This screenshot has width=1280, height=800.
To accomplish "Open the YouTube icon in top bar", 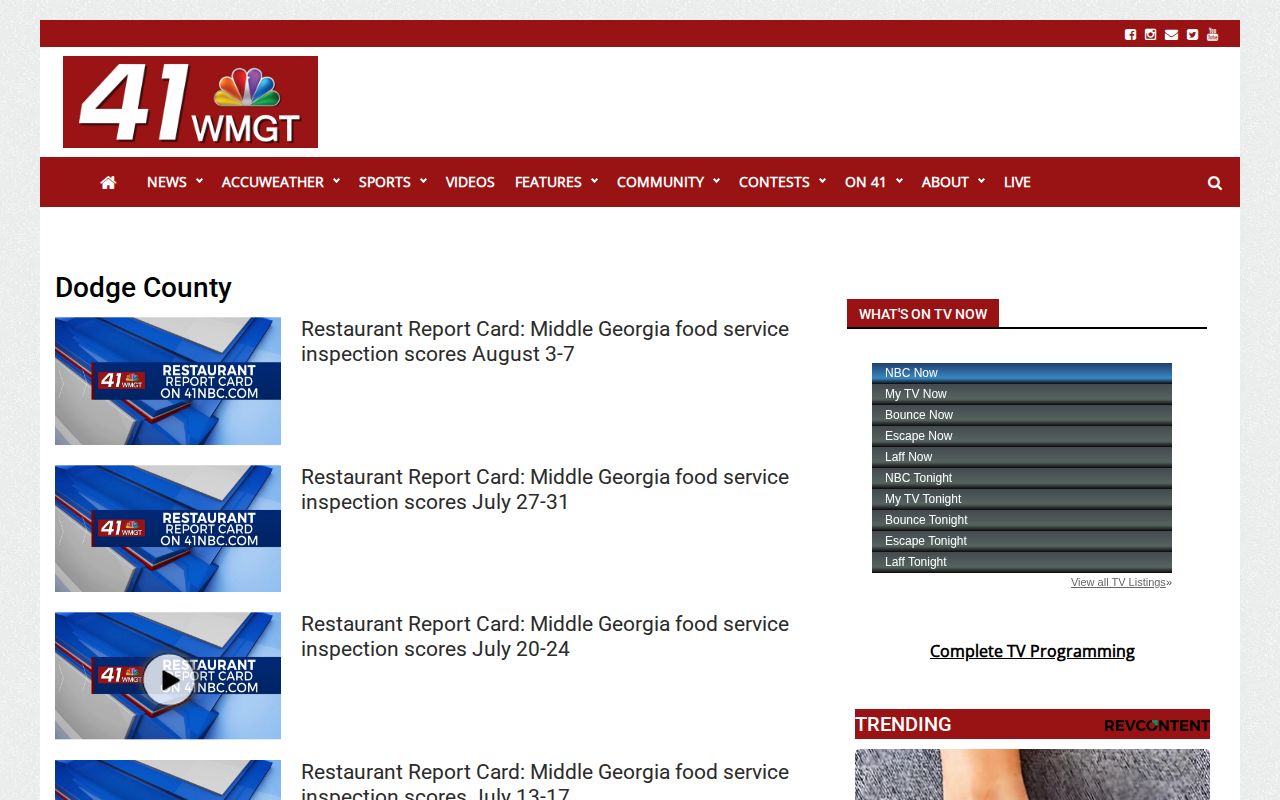I will point(1212,34).
